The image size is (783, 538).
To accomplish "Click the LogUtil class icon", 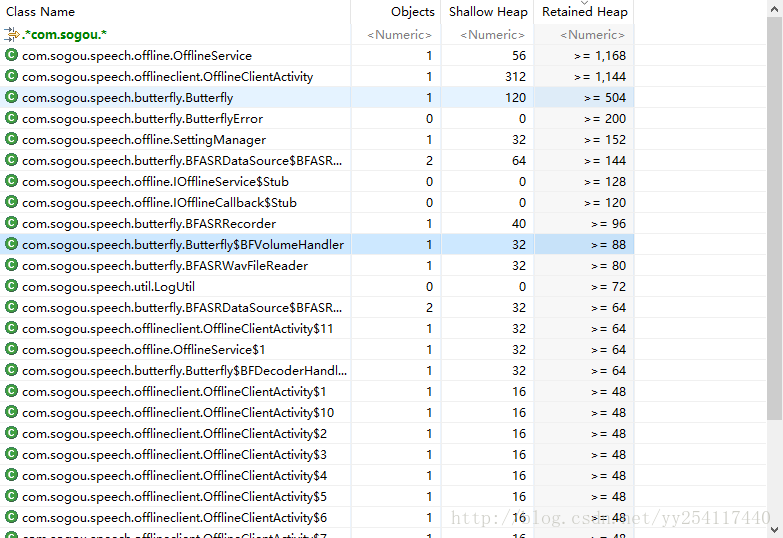I will 11,287.
